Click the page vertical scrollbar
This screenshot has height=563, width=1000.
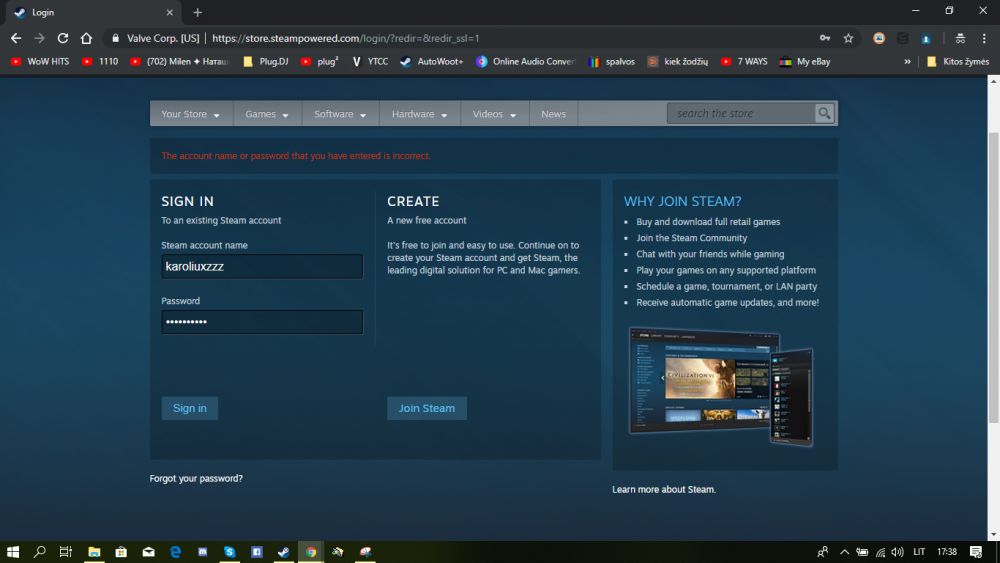[993, 277]
